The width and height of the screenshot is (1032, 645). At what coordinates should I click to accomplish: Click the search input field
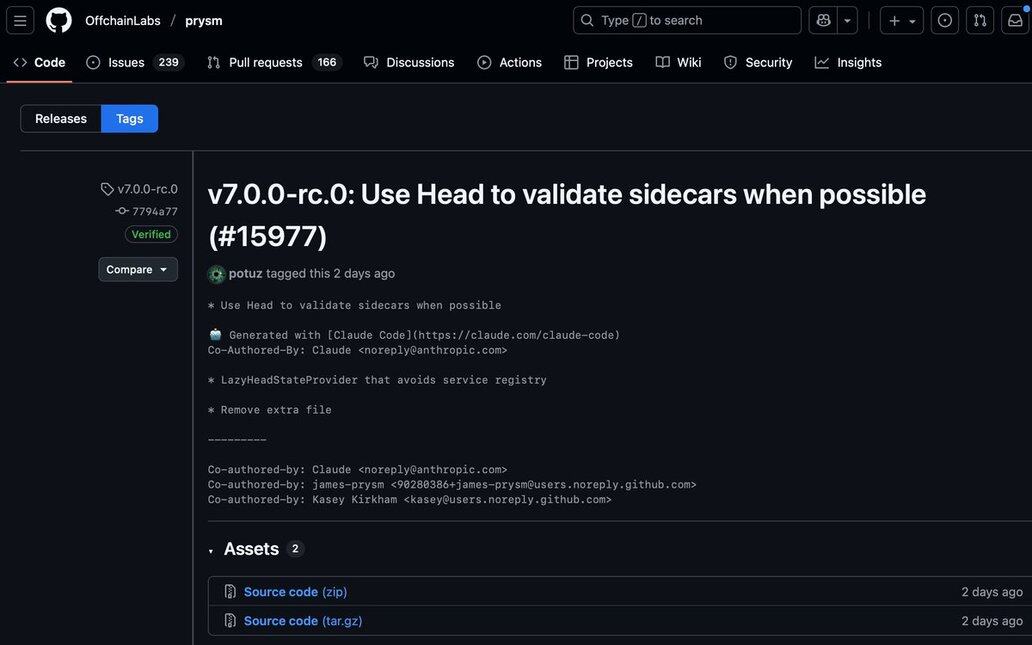(x=687, y=20)
